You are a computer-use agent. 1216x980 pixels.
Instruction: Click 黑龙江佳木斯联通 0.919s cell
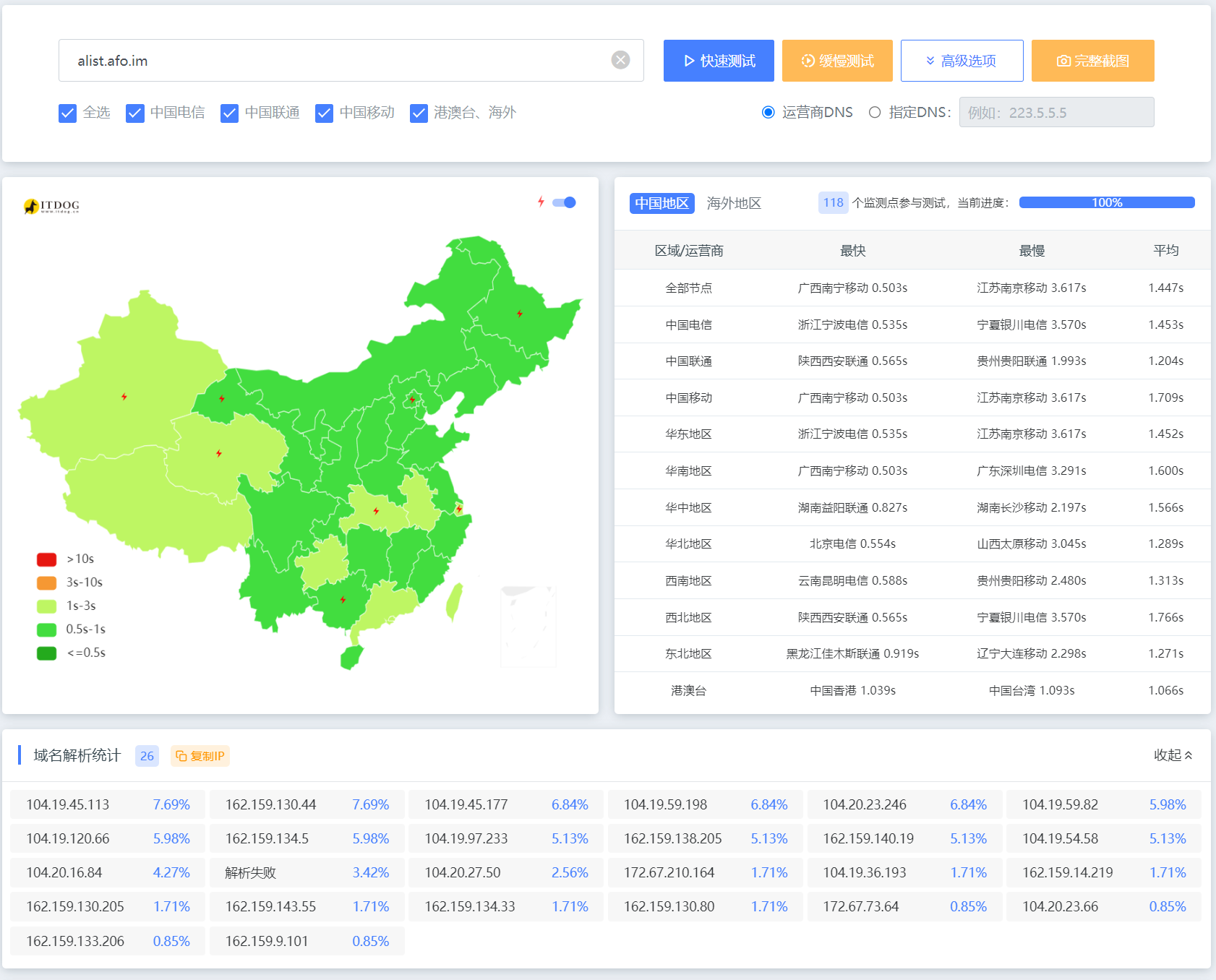coord(852,653)
